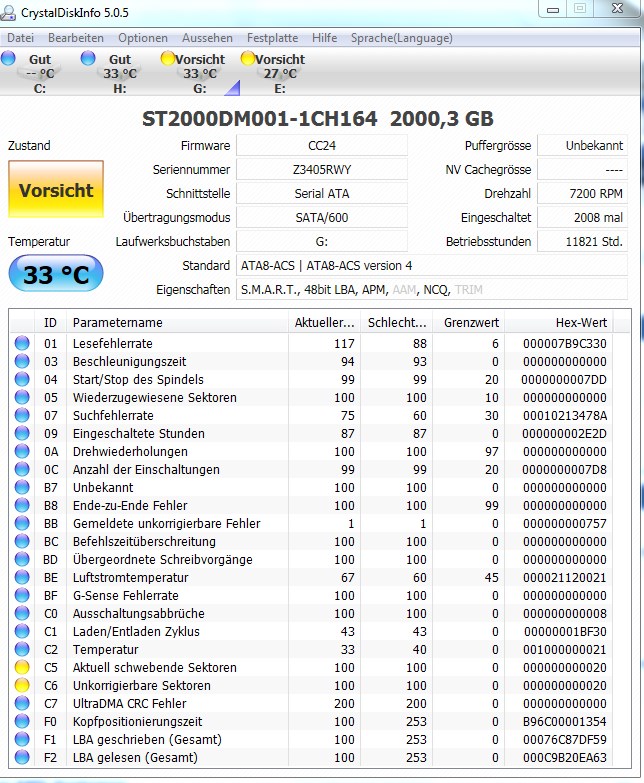
Task: Open the Hilfe menu
Action: point(324,38)
